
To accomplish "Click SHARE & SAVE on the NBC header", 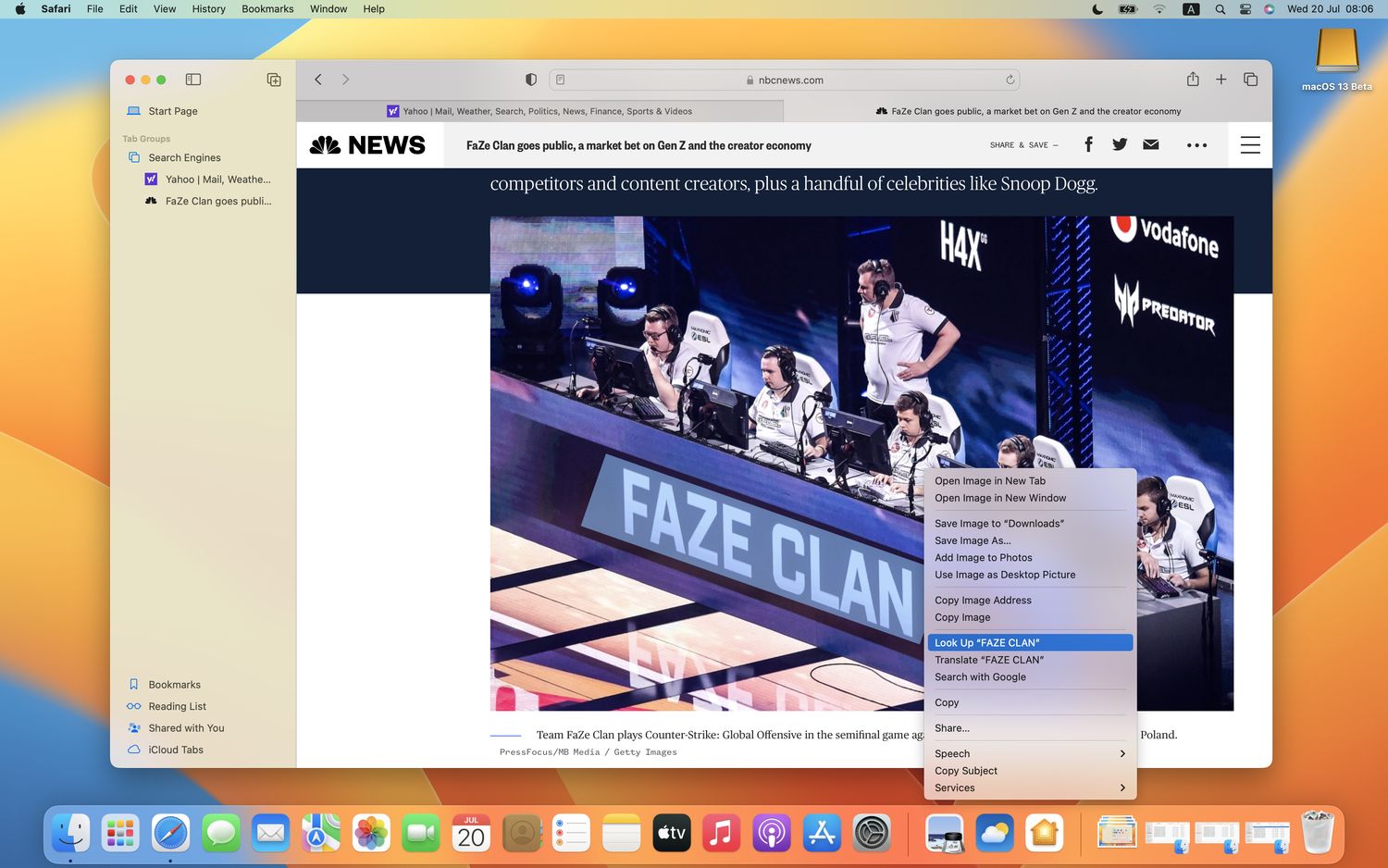I will tap(1023, 145).
